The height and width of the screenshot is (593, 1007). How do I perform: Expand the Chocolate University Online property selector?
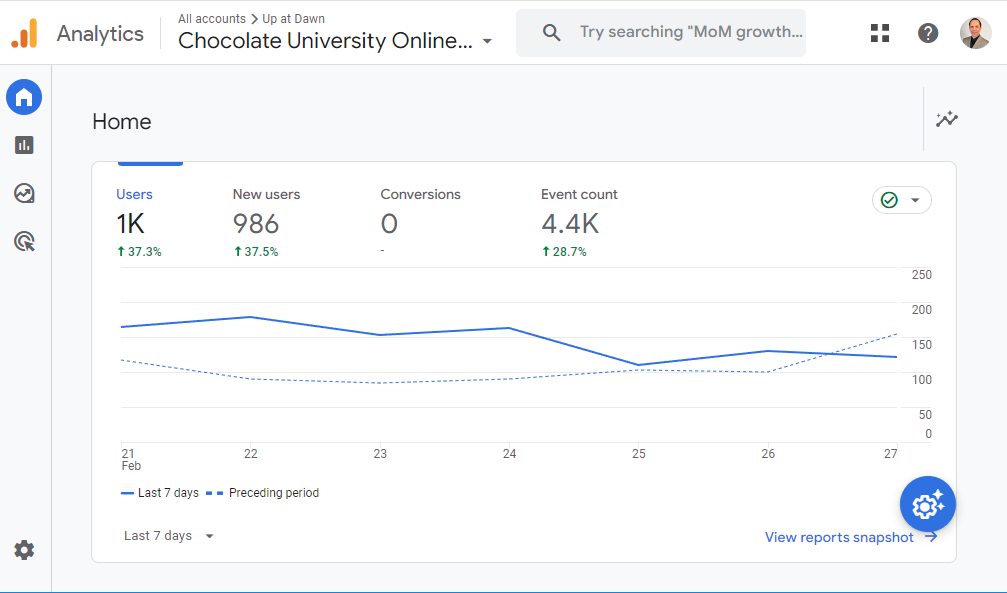(x=335, y=41)
